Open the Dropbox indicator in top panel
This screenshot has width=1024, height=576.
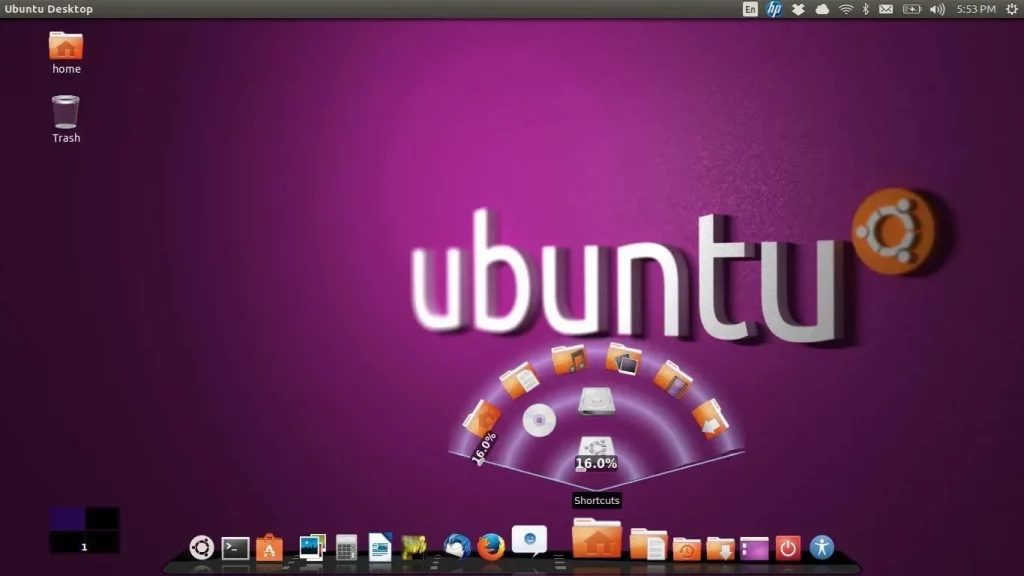click(798, 9)
